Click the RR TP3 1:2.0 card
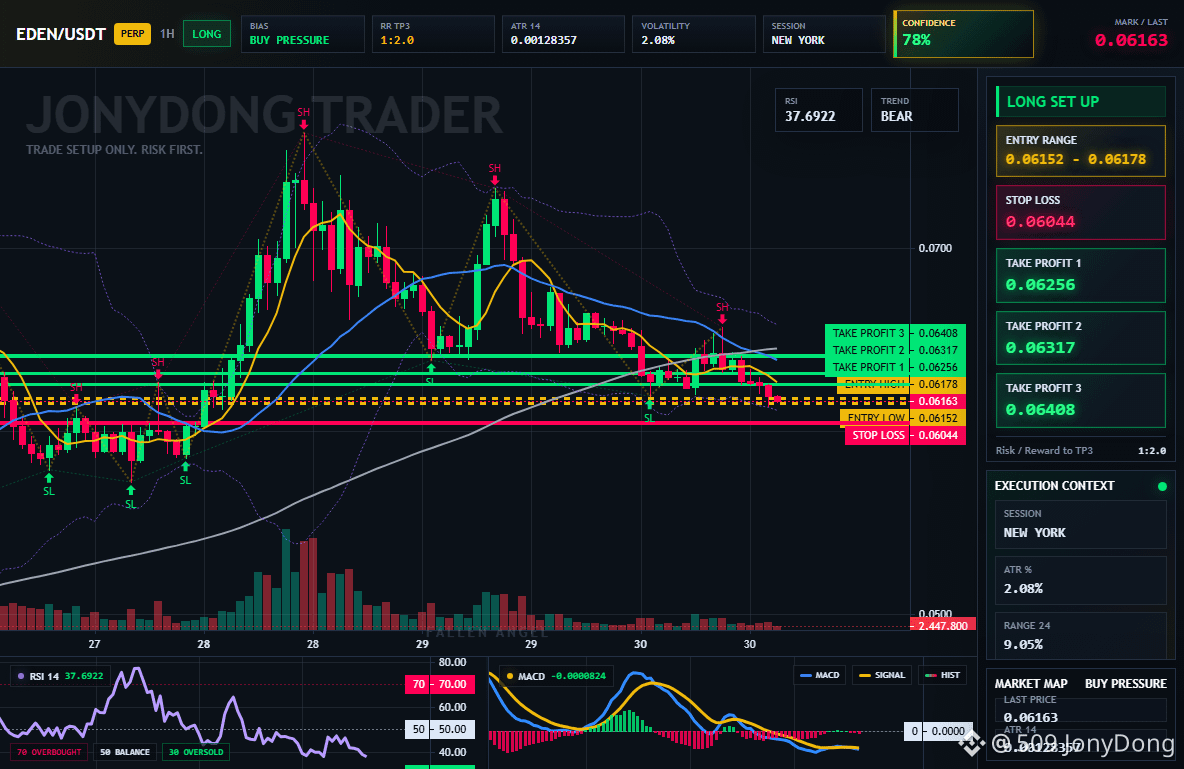This screenshot has height=769, width=1184. coord(433,34)
